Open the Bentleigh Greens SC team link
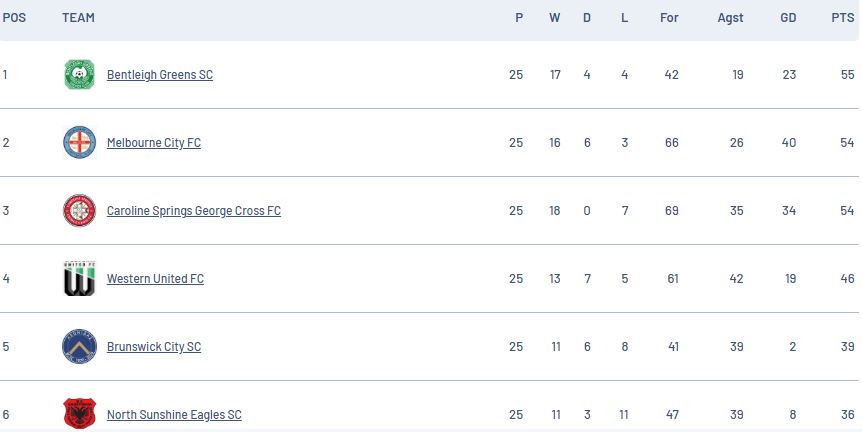The height and width of the screenshot is (432, 862). [159, 75]
